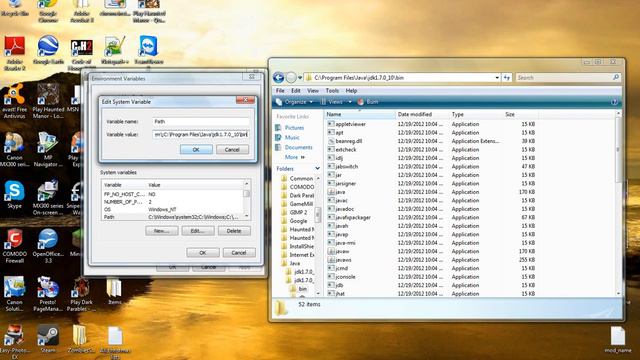
Task: Go back in the Explorer window
Action: click(278, 77)
